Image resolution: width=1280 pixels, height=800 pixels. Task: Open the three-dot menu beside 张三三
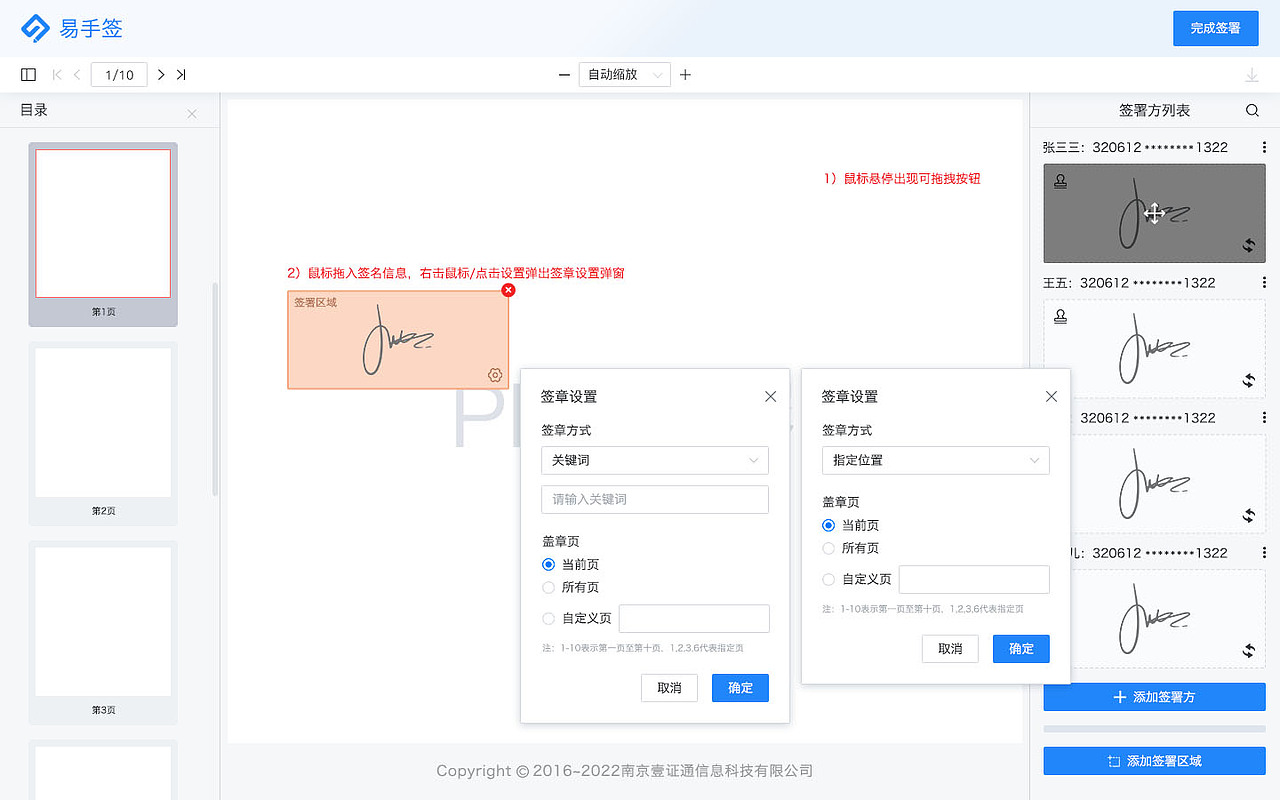[1265, 147]
